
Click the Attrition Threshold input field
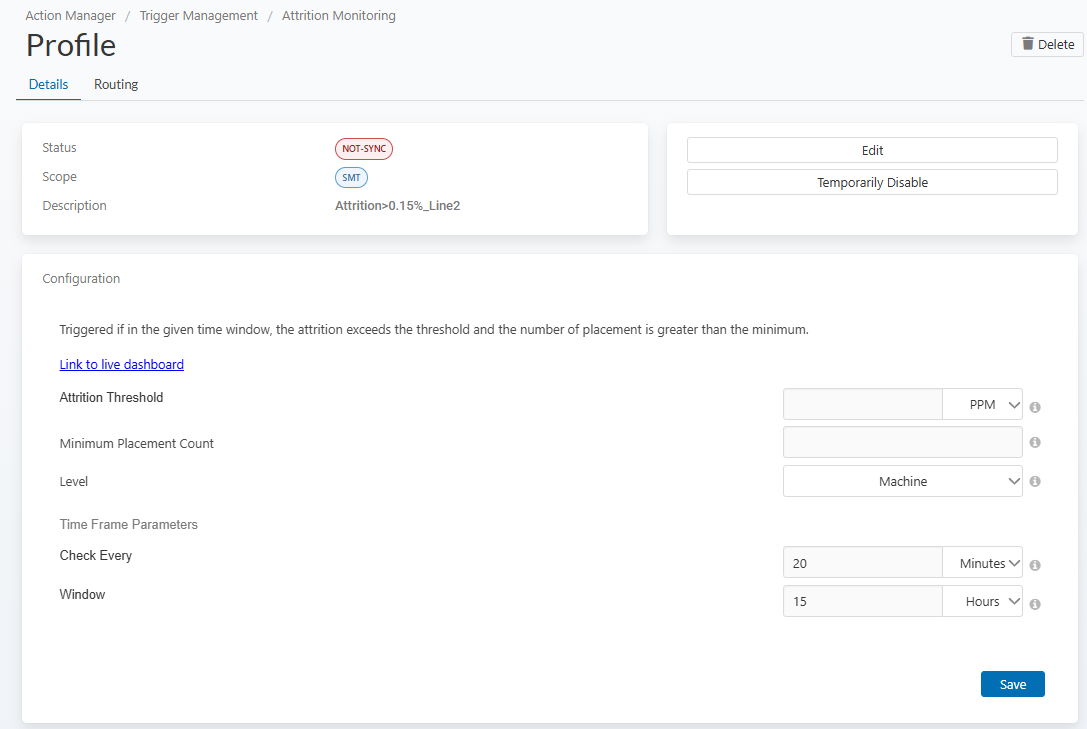click(x=862, y=404)
